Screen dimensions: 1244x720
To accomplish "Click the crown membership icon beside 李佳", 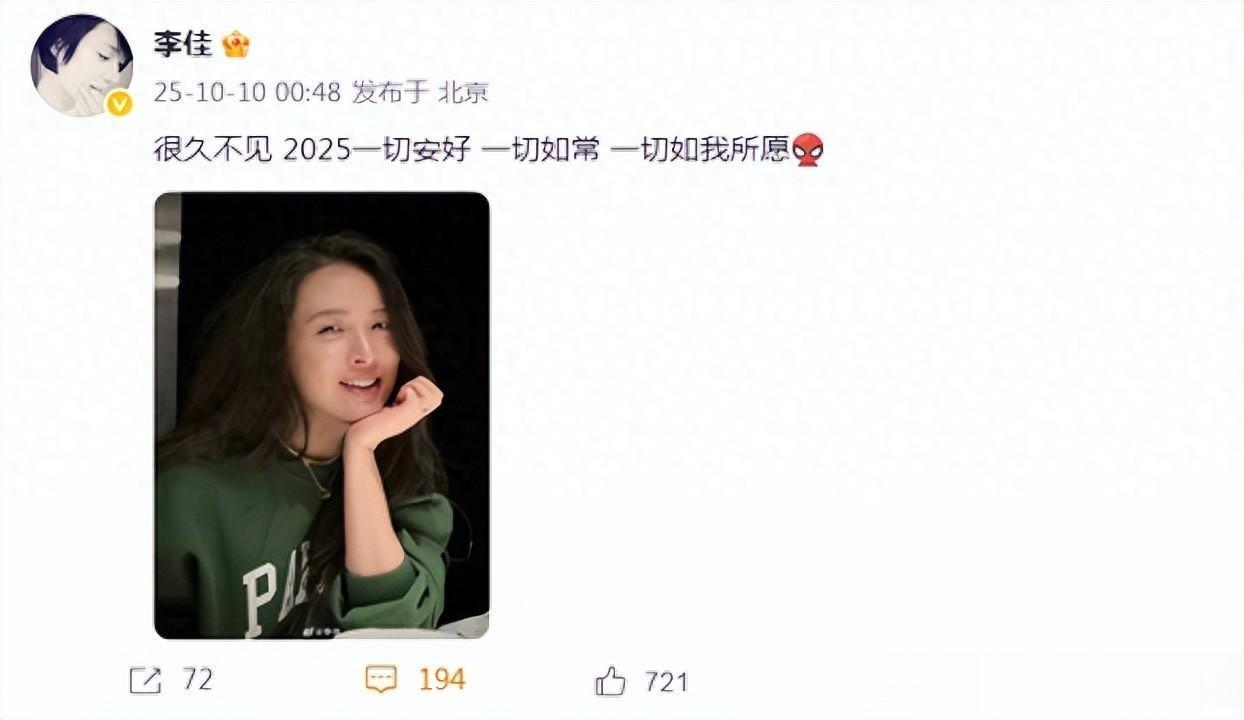I will (x=236, y=44).
